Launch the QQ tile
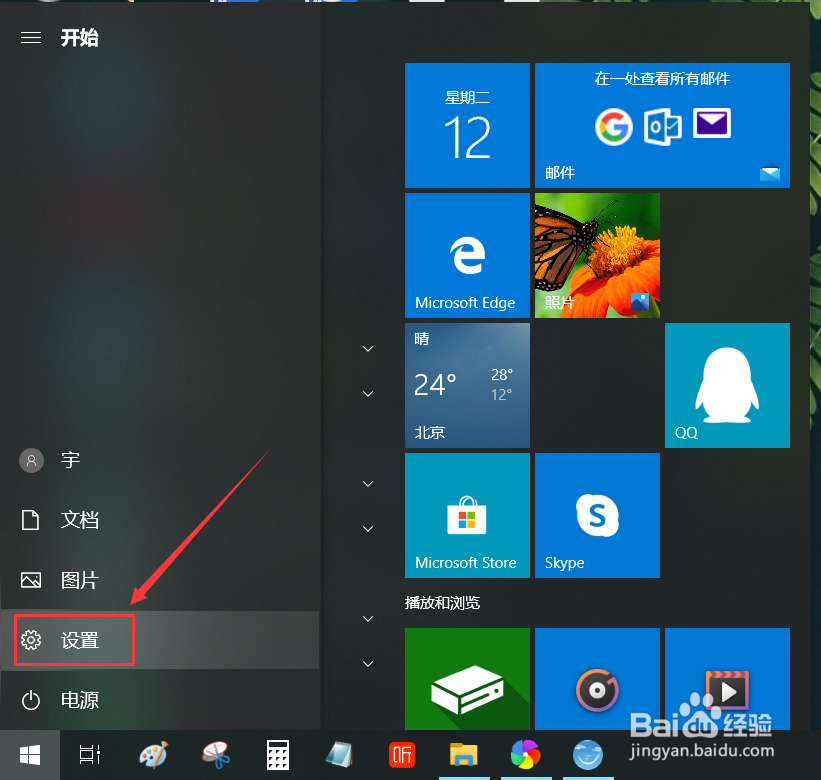Image resolution: width=821 pixels, height=780 pixels. pos(727,385)
